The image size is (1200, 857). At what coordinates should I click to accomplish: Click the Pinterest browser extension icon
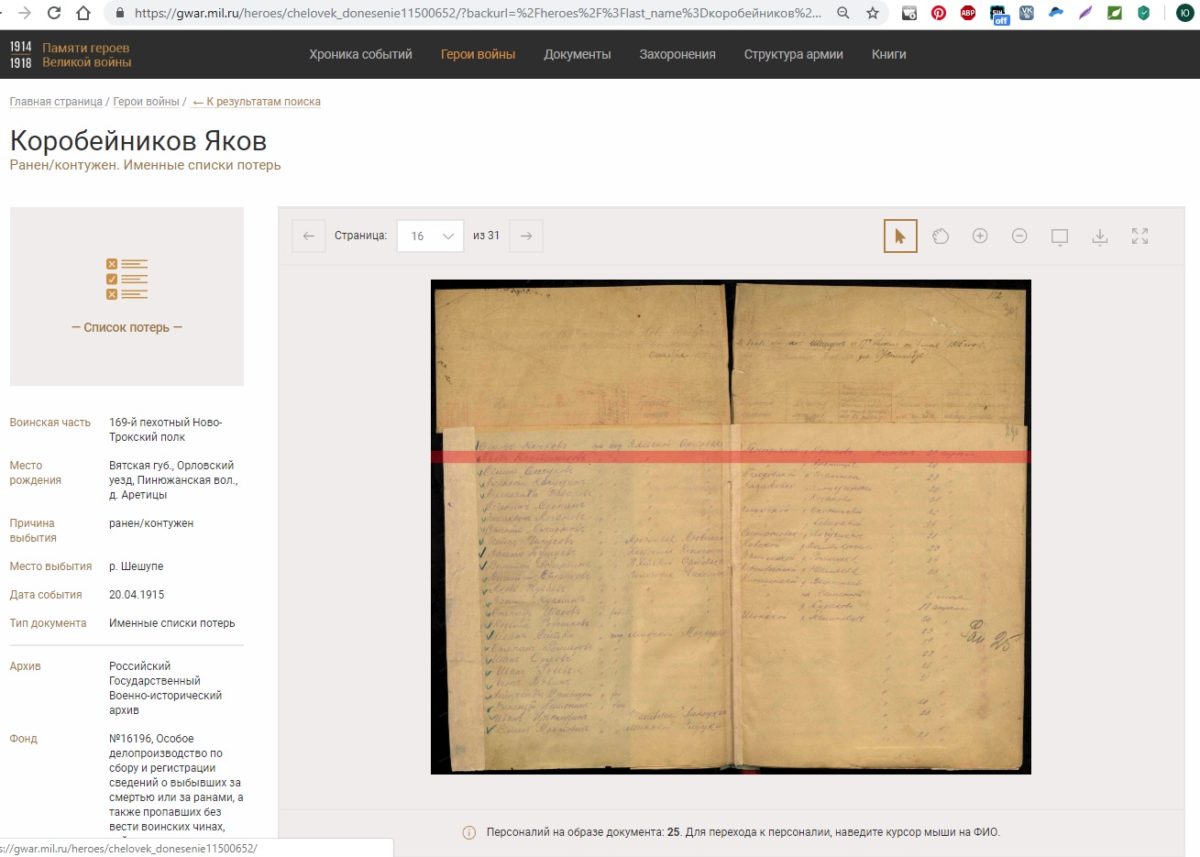click(938, 14)
